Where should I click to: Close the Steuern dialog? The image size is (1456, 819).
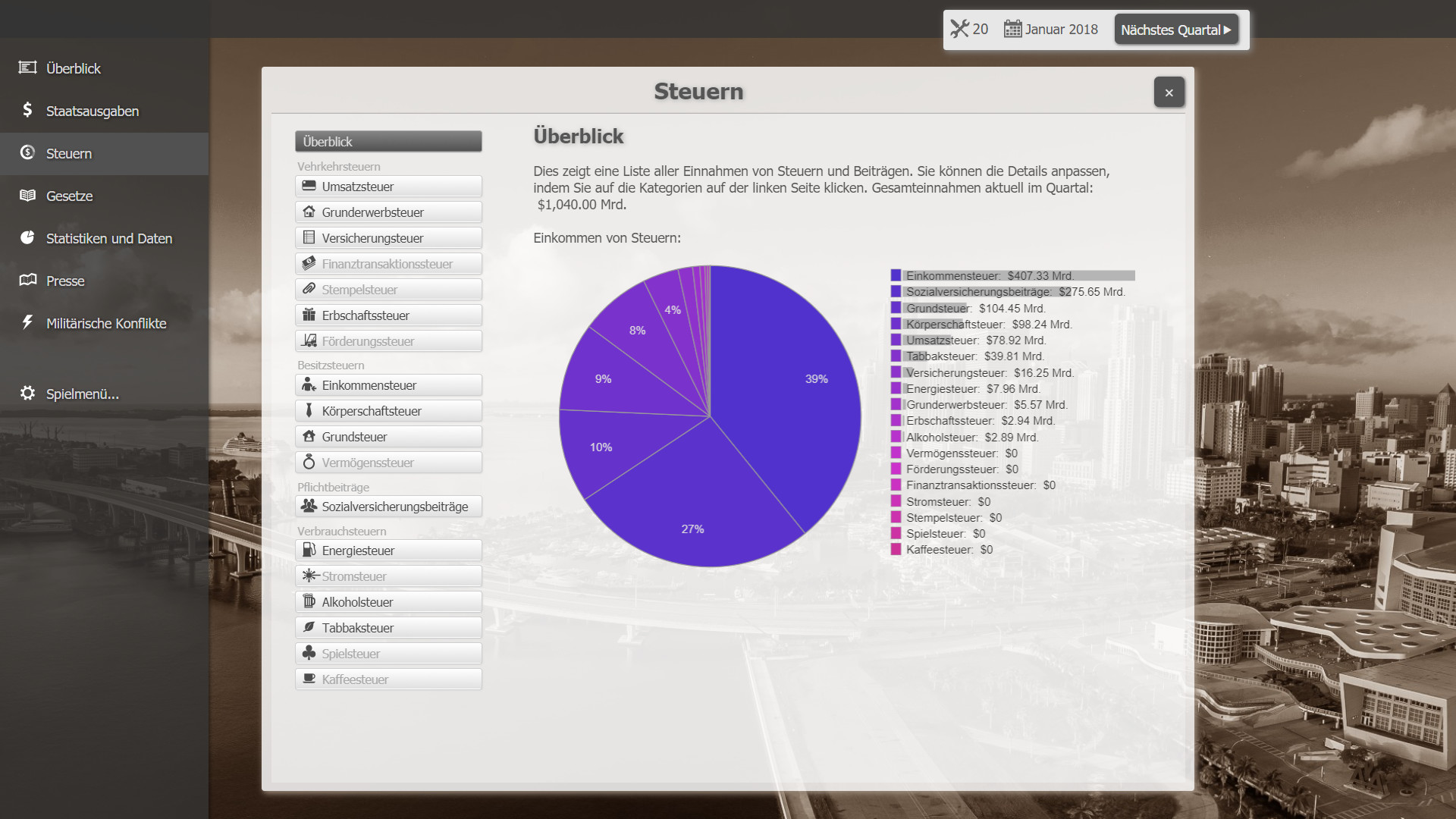tap(1169, 93)
